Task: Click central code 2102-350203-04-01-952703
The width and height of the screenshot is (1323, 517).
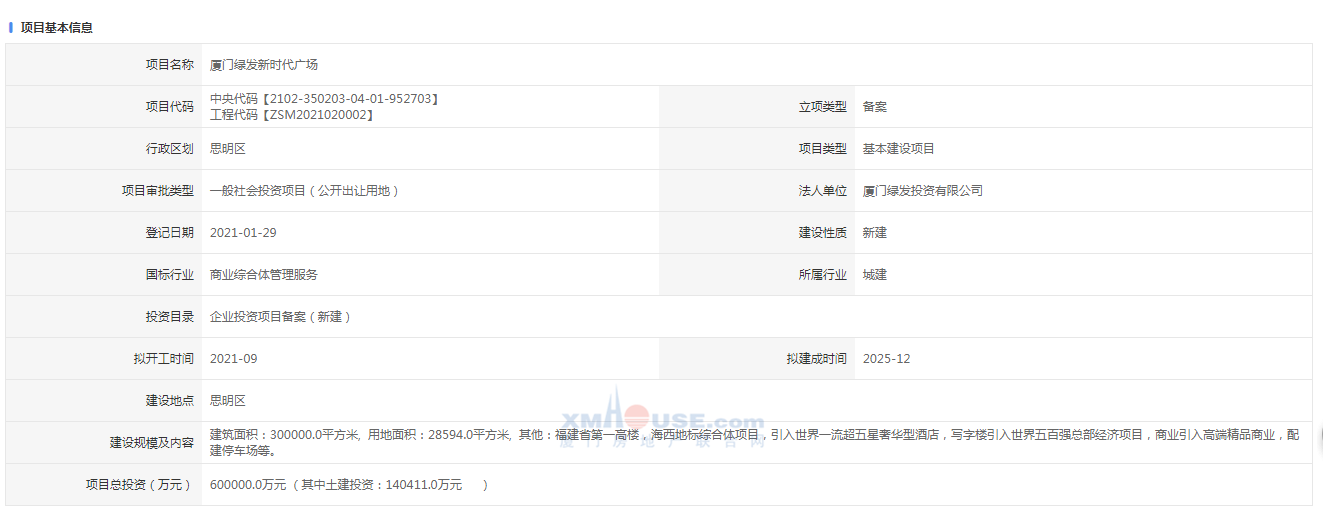Action: [x=351, y=99]
